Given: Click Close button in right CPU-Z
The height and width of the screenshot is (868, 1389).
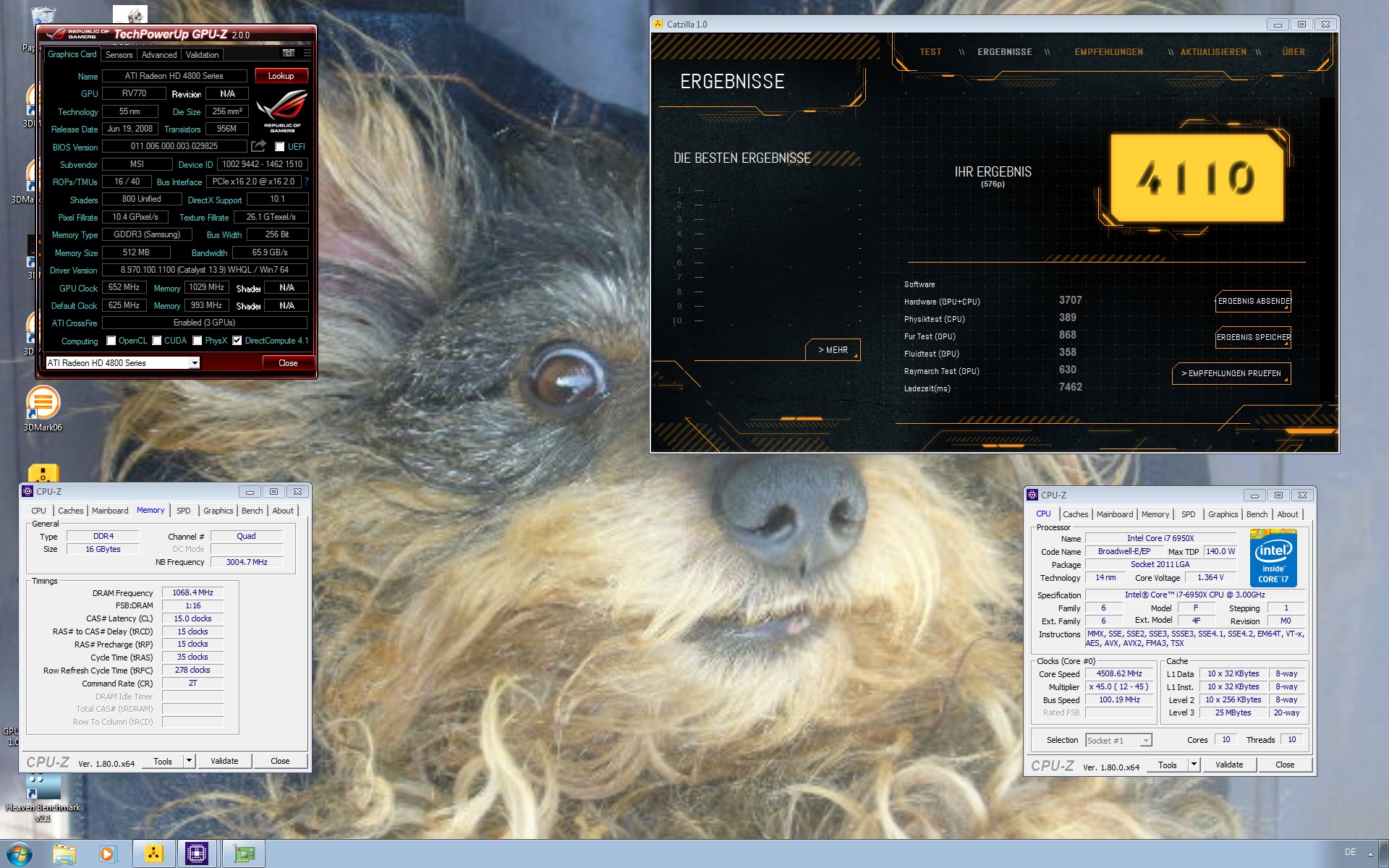Looking at the screenshot, I should tap(1285, 765).
